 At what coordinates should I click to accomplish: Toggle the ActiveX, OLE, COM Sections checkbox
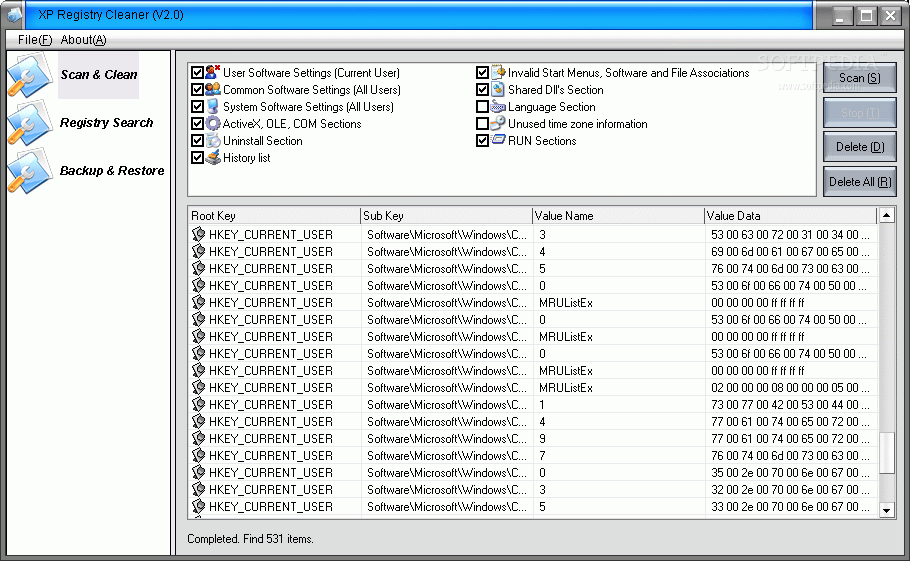tap(197, 124)
